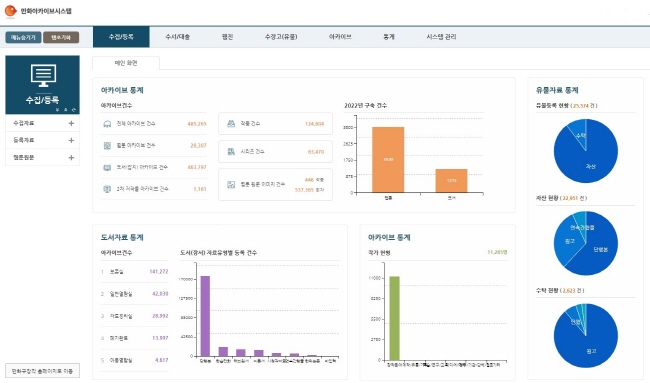Expand 수집자료 with its plus sign
This screenshot has width=650, height=383.
(x=71, y=123)
